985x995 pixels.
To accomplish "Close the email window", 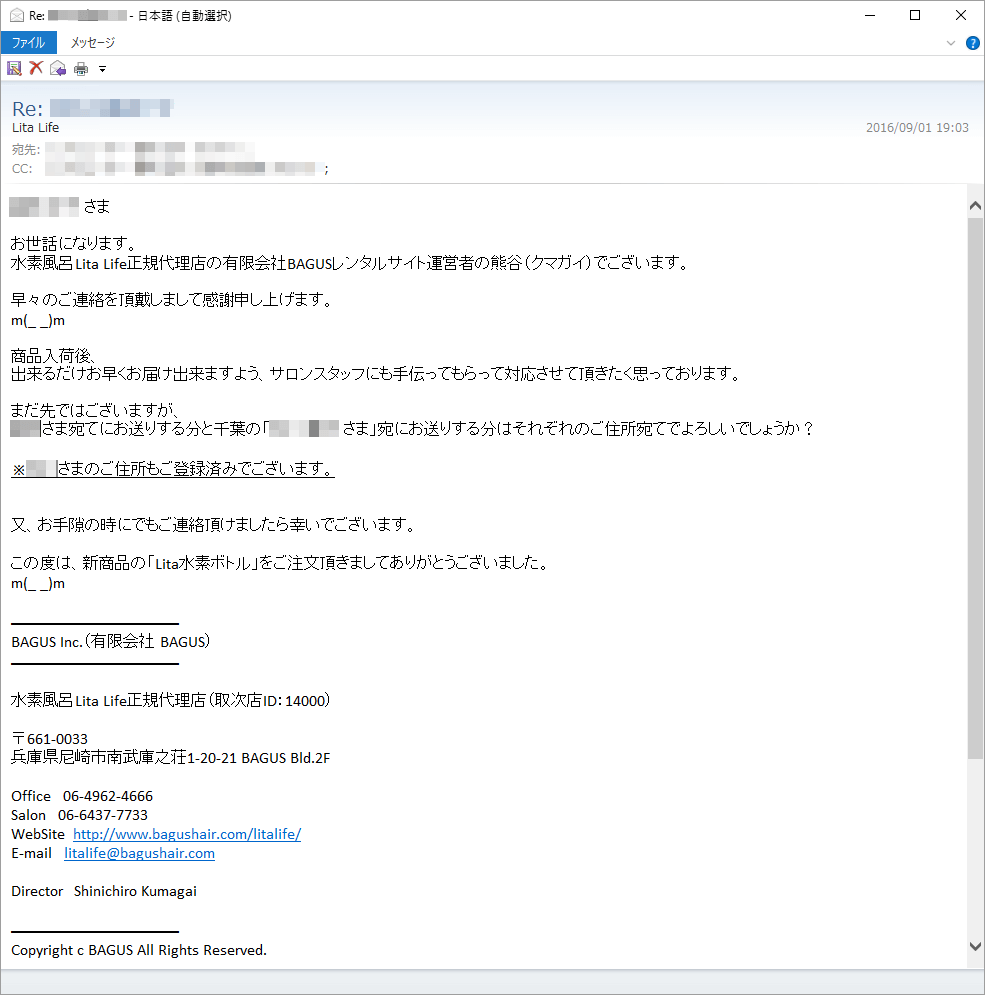I will (961, 15).
